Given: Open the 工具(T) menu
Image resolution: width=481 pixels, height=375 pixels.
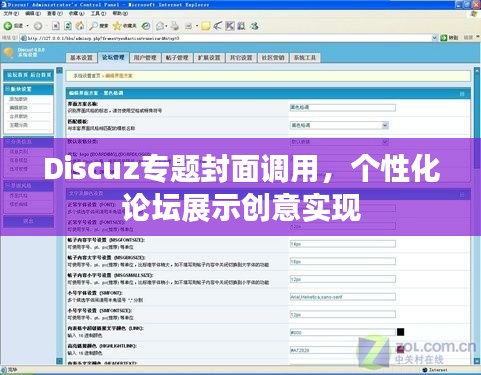Looking at the screenshot, I should tap(98, 13).
